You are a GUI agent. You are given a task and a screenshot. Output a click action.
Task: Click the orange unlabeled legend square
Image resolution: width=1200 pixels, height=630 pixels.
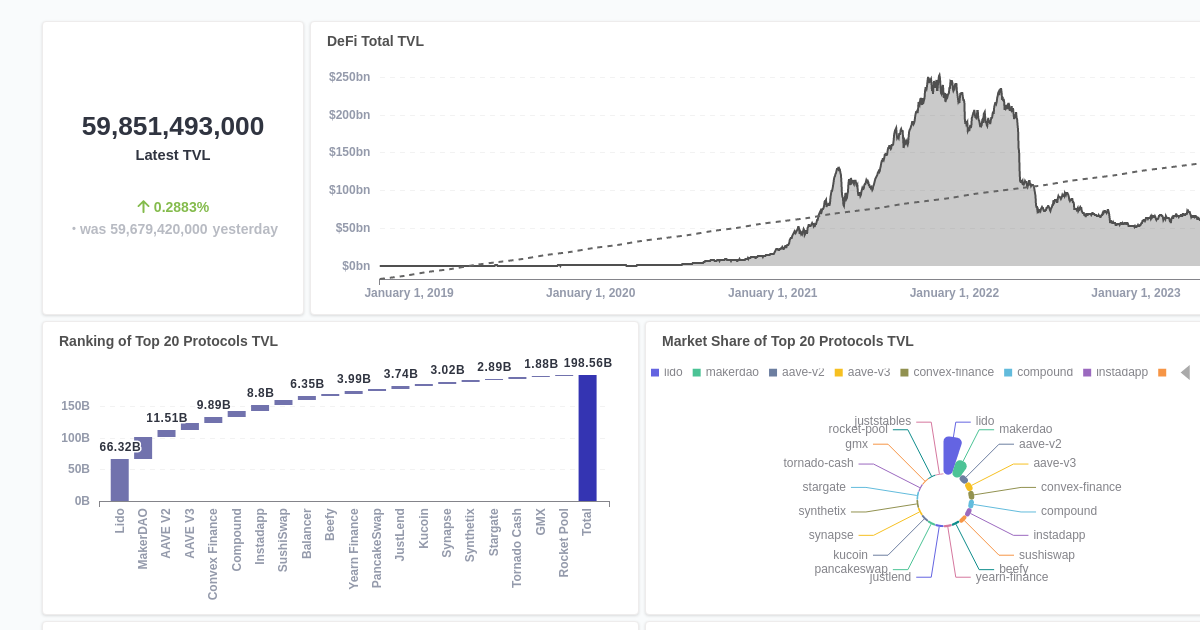coord(1163,371)
